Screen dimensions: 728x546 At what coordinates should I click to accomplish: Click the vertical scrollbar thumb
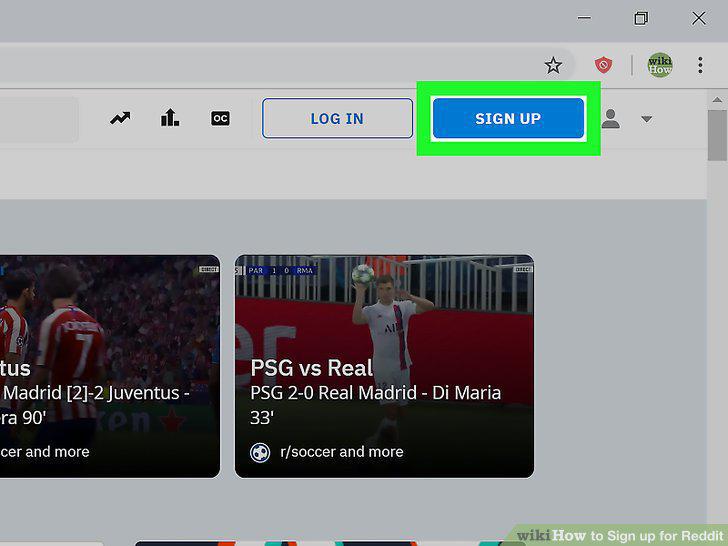[717, 135]
